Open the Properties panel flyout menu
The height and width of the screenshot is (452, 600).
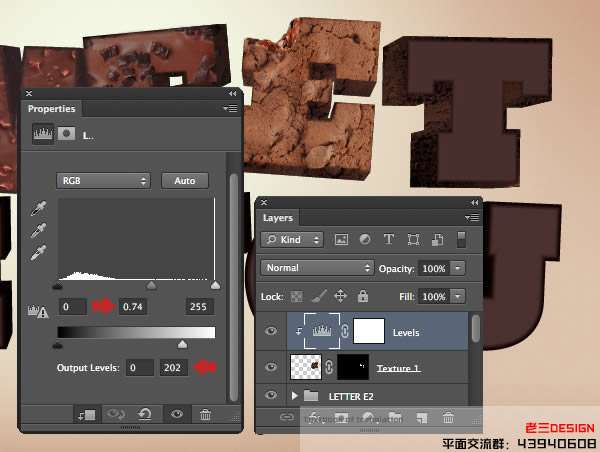[230, 109]
